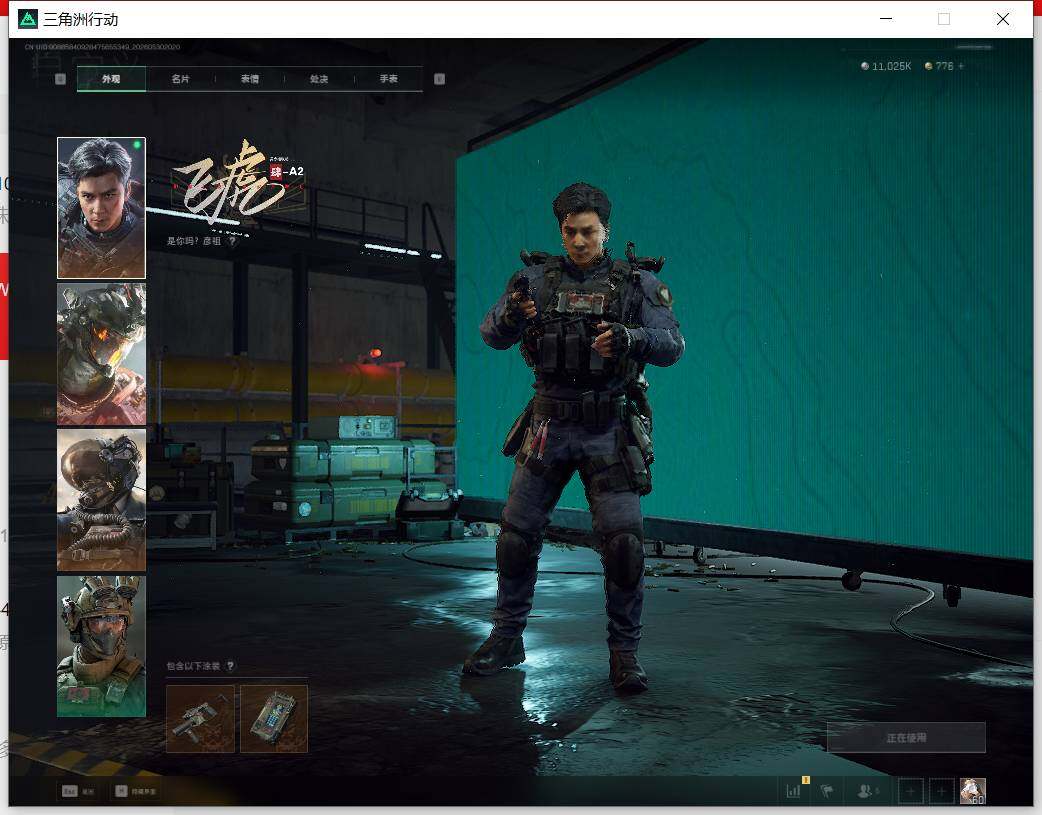Click the 11,025K currency balance
The image size is (1042, 815).
click(886, 66)
